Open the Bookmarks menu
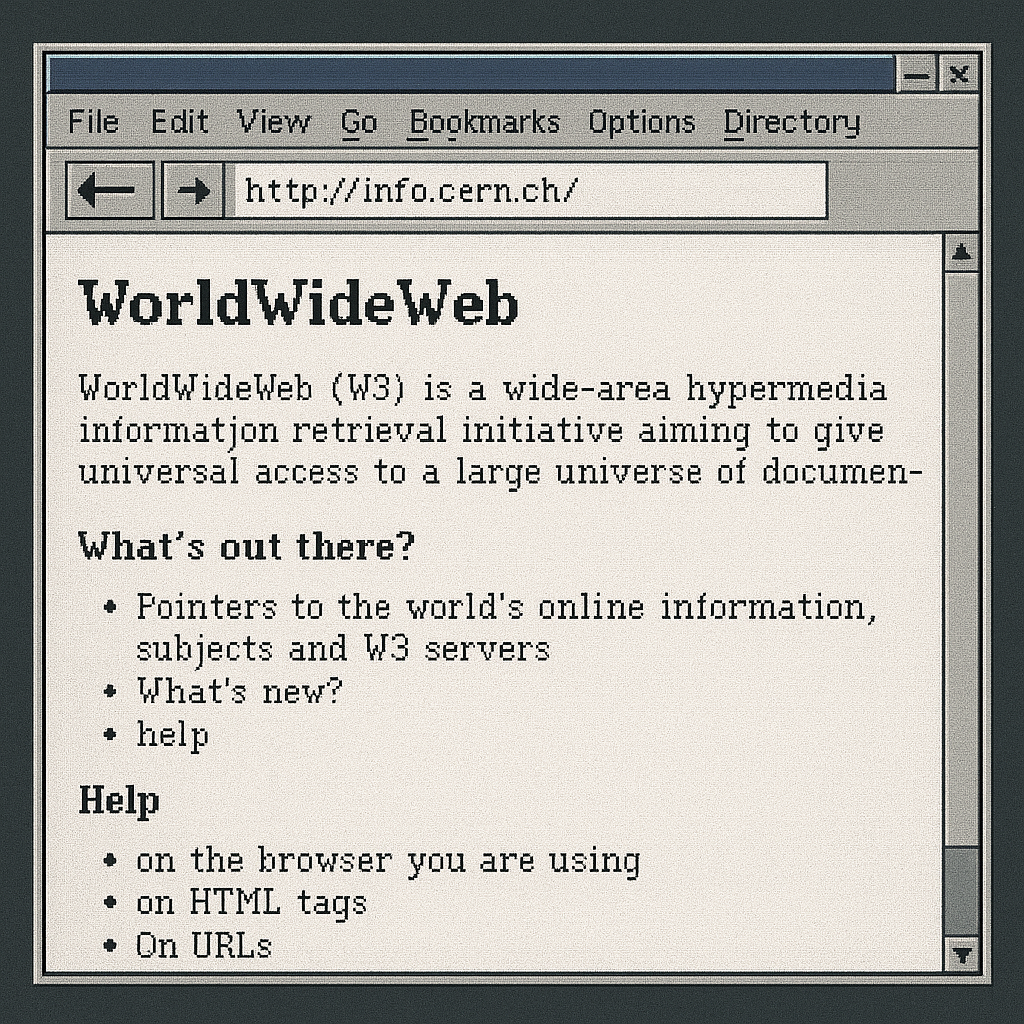1024x1024 pixels. coord(484,122)
